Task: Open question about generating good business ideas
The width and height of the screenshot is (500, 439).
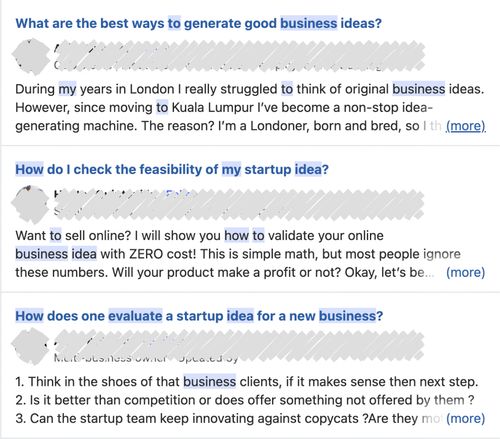Action: (199, 23)
